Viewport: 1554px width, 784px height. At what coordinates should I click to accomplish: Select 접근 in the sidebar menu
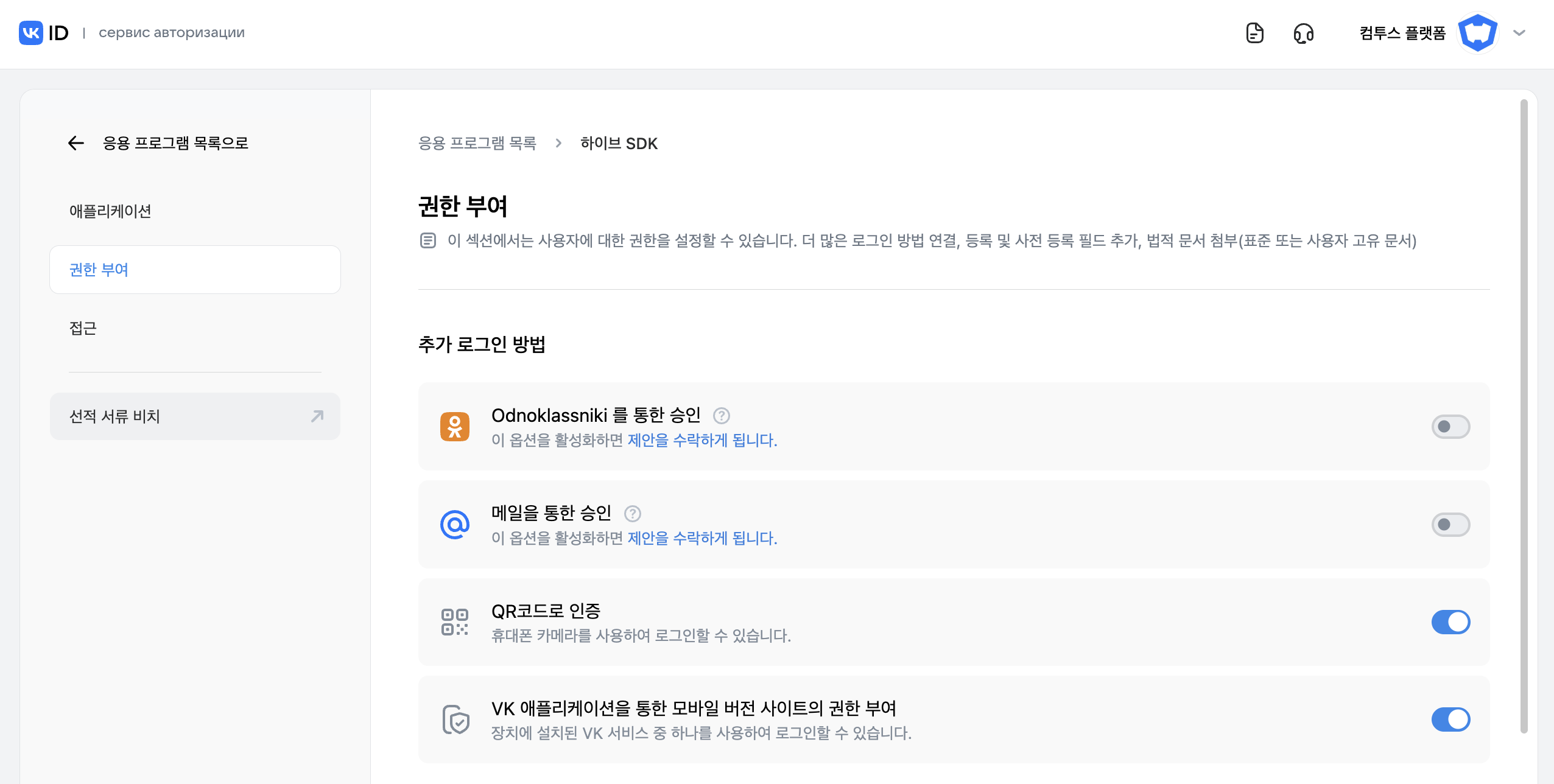[83, 329]
